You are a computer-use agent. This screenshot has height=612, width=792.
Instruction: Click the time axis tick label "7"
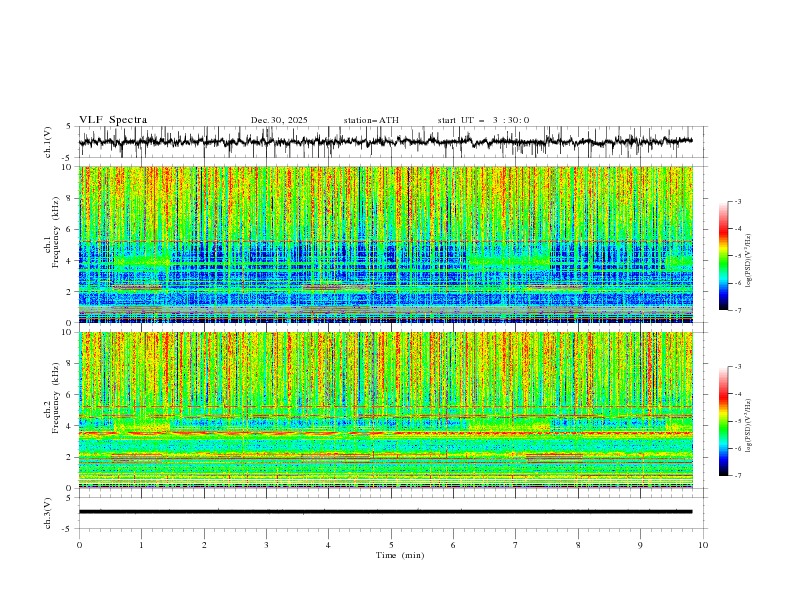[516, 545]
